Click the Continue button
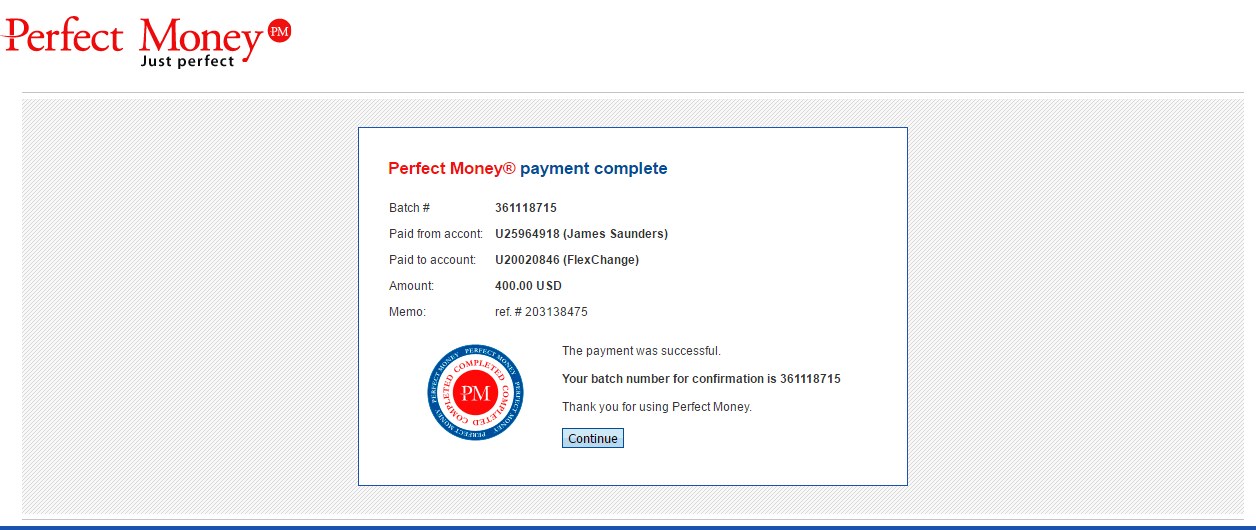The image size is (1256, 530). 593,438
